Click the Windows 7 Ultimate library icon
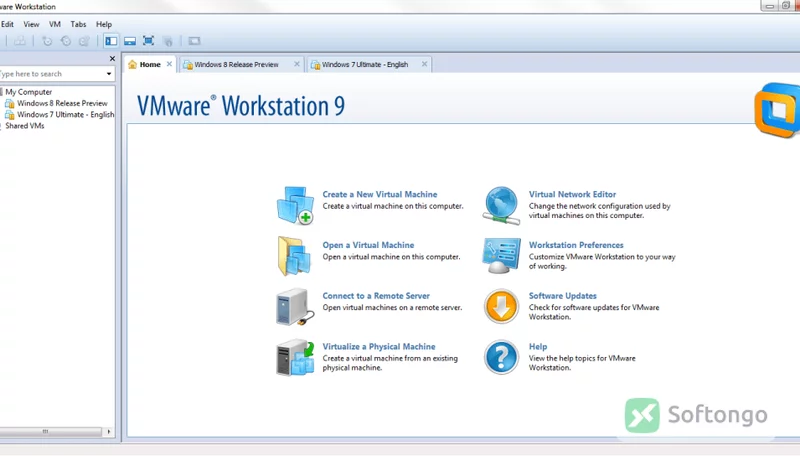The image size is (800, 456). (x=10, y=115)
